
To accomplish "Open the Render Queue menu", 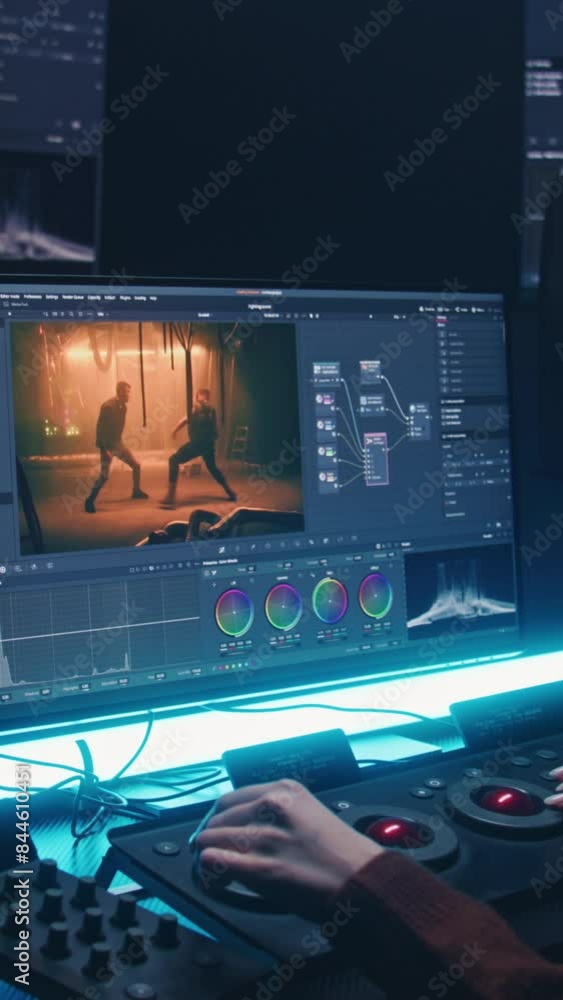I will 73,297.
